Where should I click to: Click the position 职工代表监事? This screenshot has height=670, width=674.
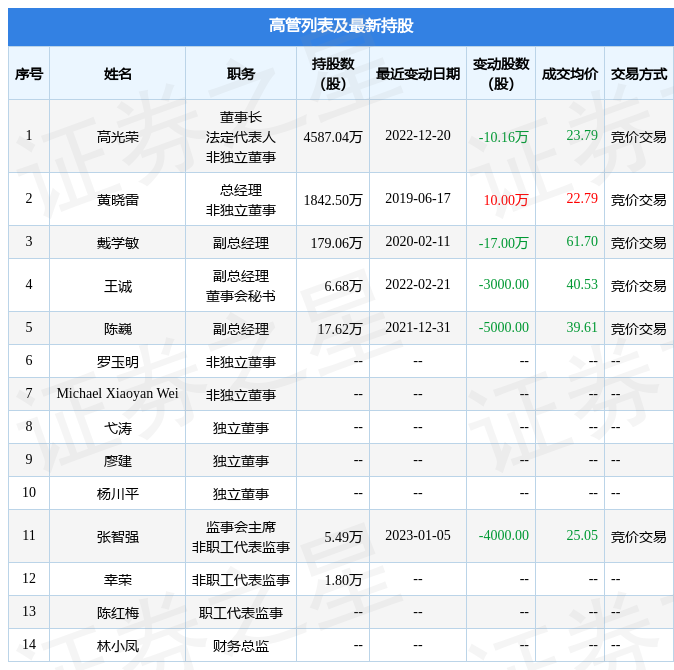[241, 613]
